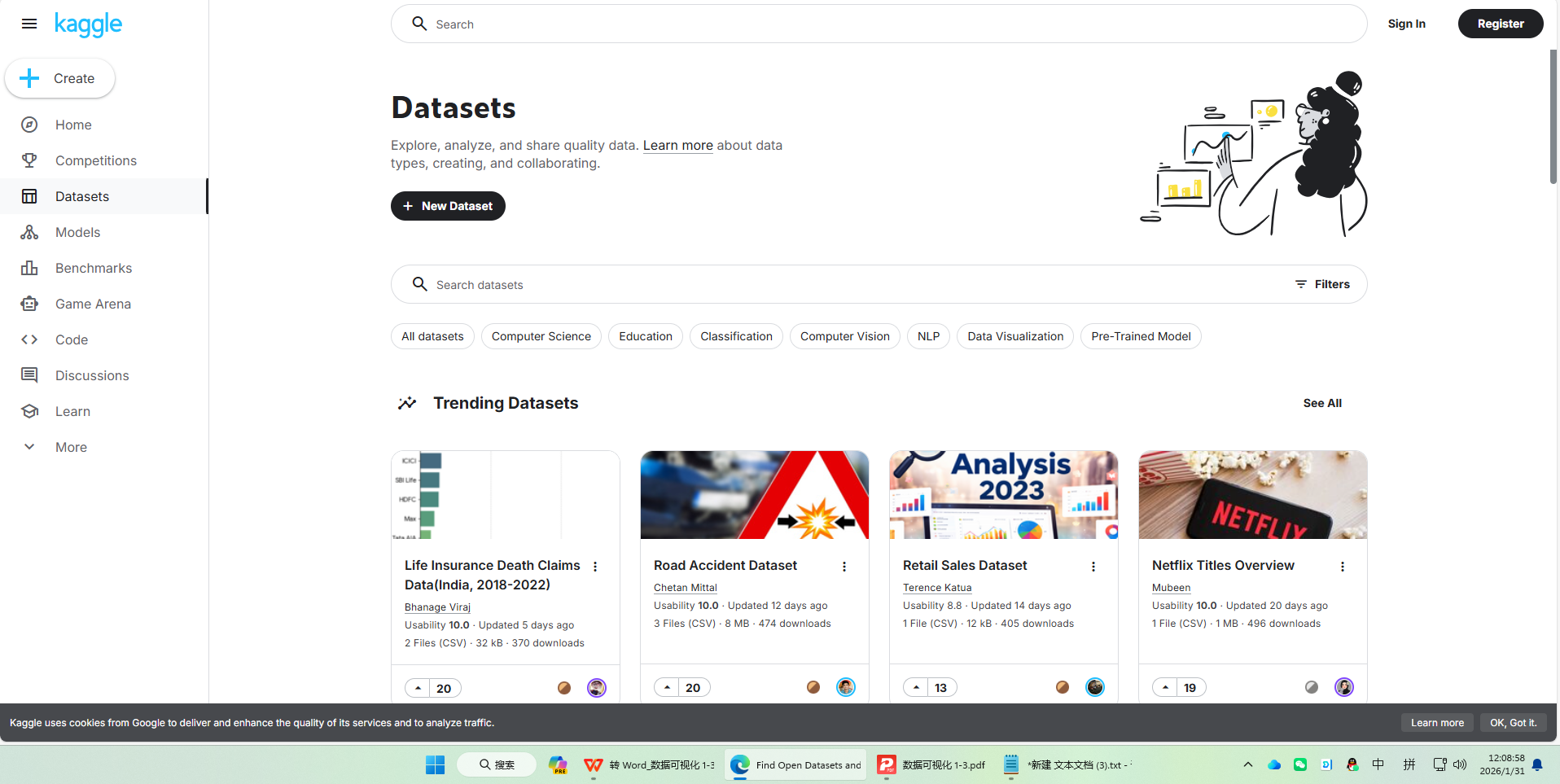Click the Netflix dataset thumbnail image
The image size is (1560, 784).
1253,495
